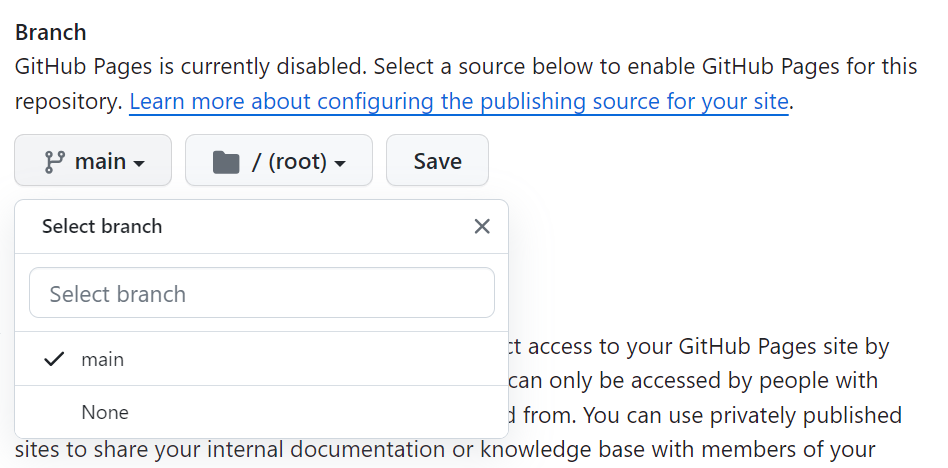Focus the Select branch filter field

(x=262, y=294)
